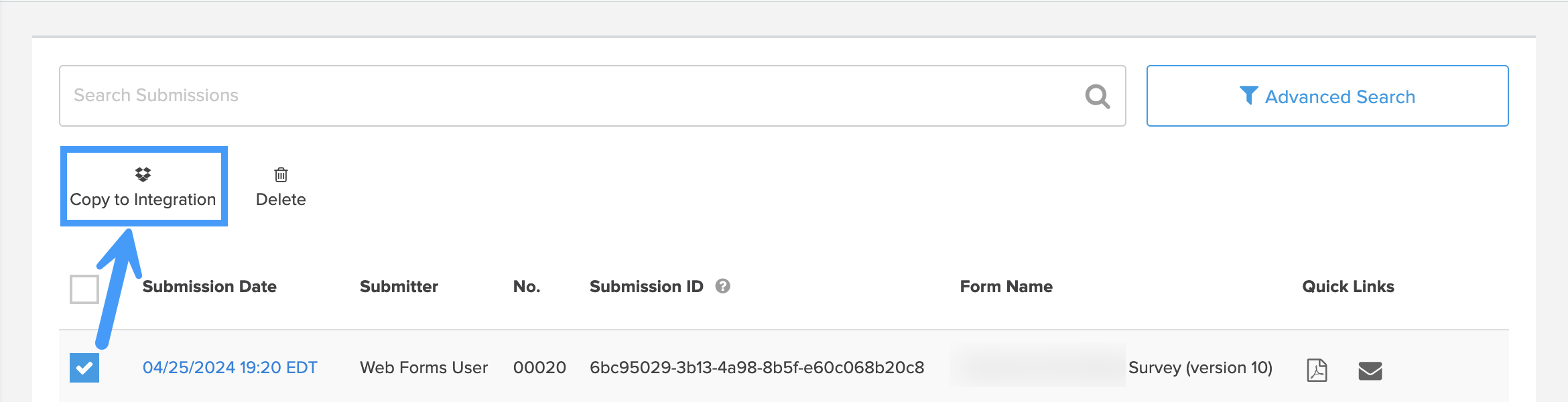Screen dimensions: 1568x402
Task: Click the magnifying glass search icon
Action: pyautogui.click(x=1097, y=96)
